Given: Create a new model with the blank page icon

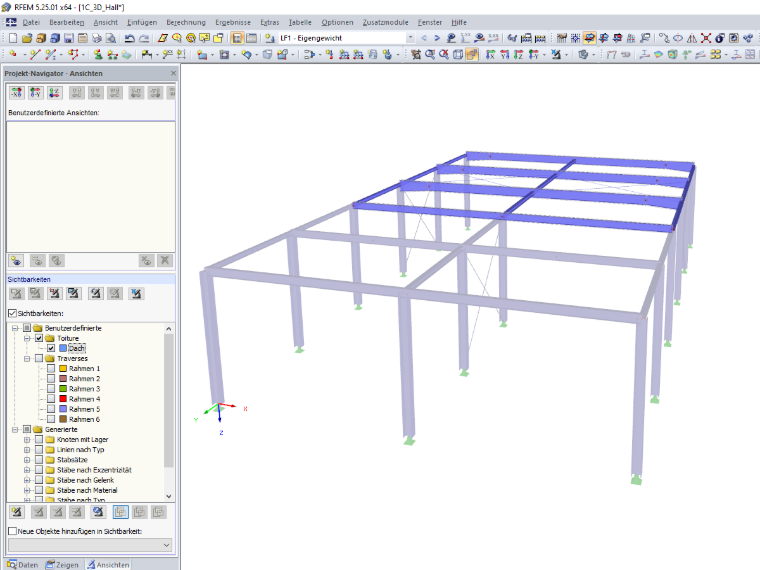Looking at the screenshot, I should [x=13, y=38].
